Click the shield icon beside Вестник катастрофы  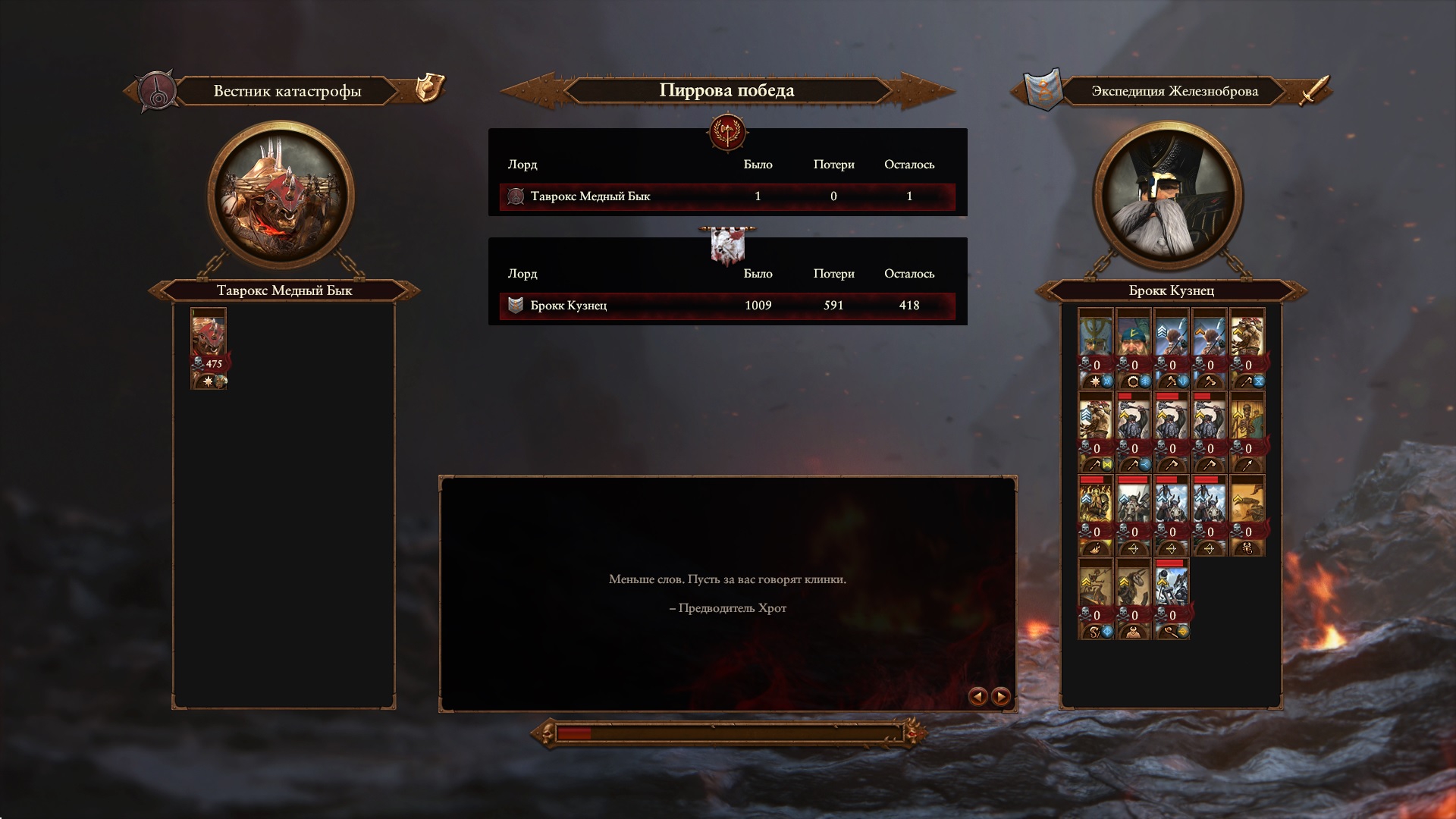[x=429, y=88]
